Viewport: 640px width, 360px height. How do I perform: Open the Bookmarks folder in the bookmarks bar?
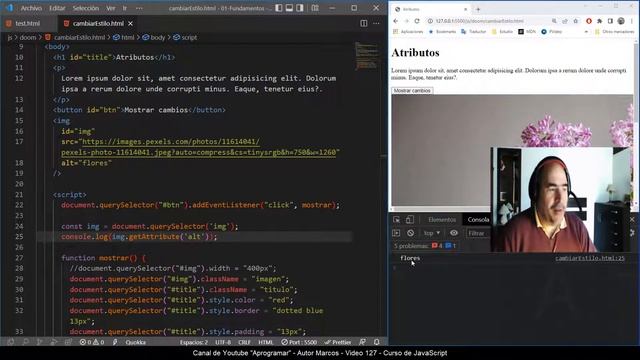click(442, 31)
